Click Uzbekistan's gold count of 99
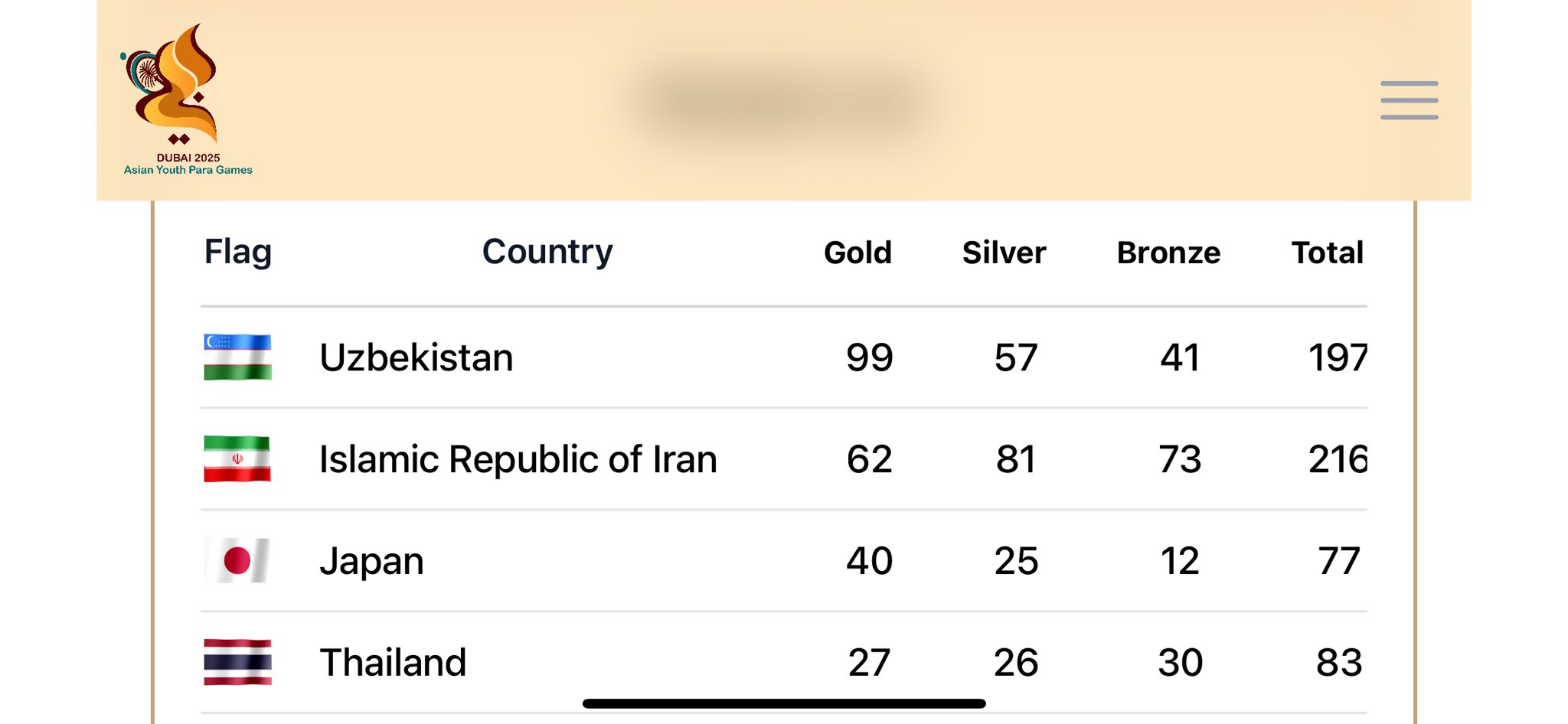 tap(869, 357)
